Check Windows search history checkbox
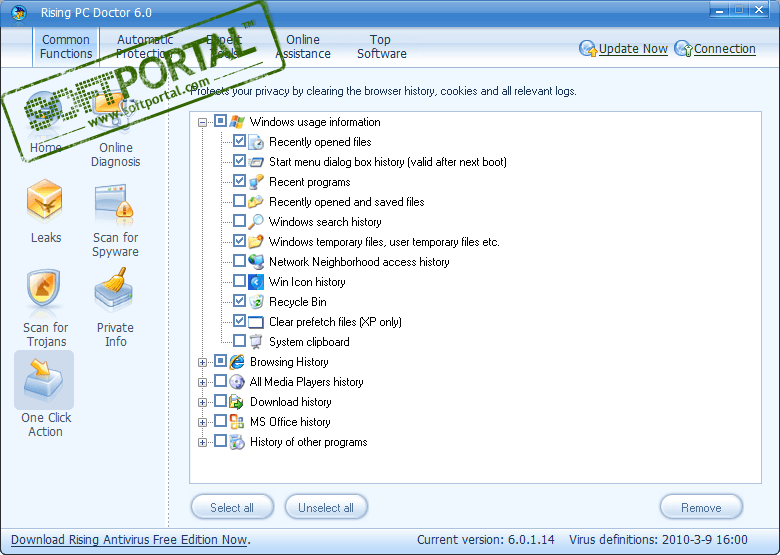 (x=239, y=220)
